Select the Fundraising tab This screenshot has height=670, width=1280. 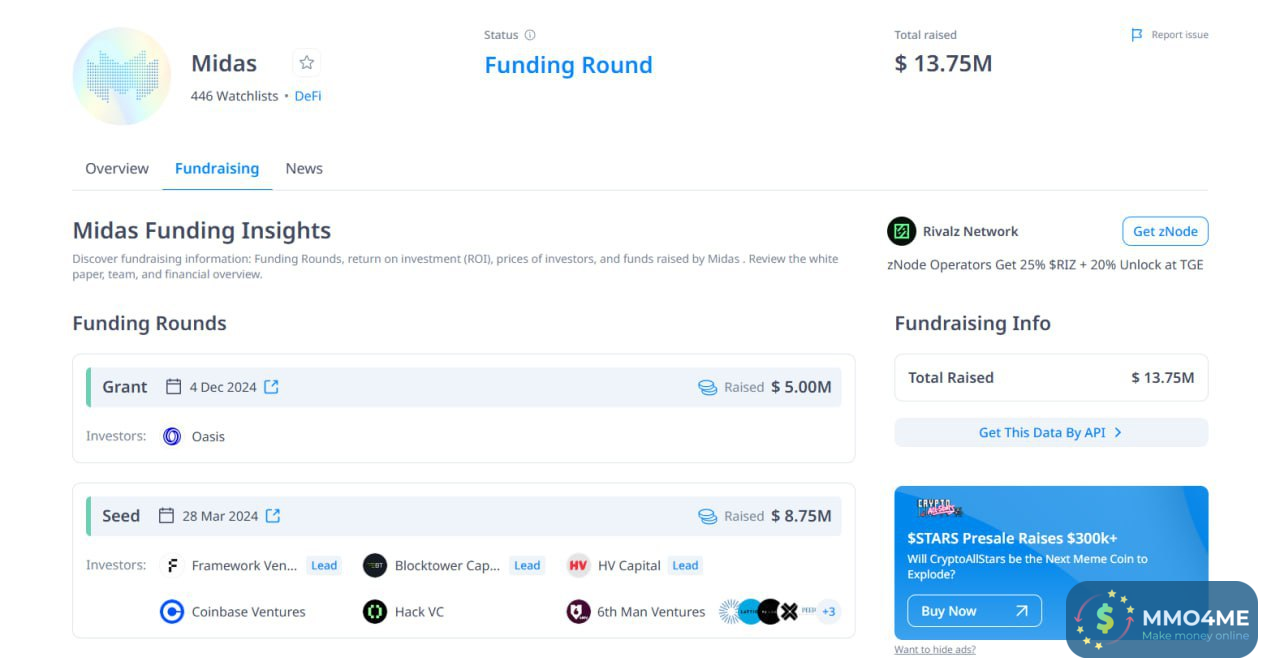click(x=217, y=169)
